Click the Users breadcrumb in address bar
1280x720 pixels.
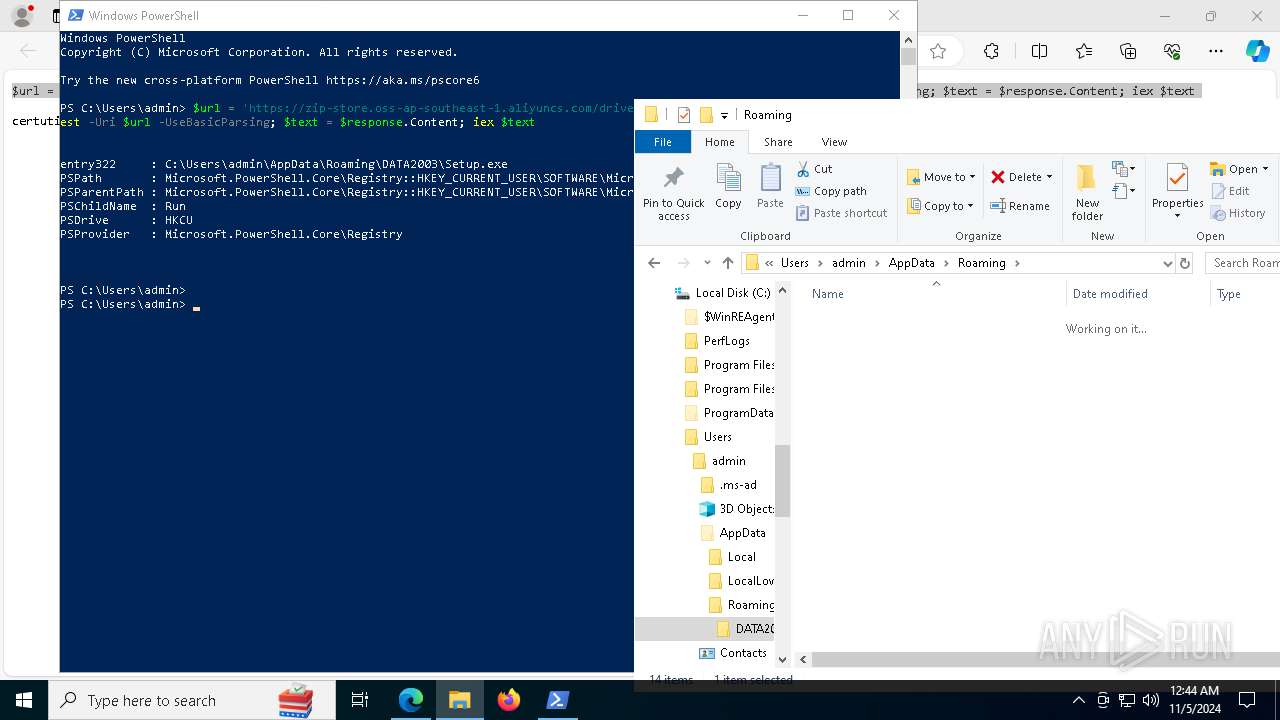tap(794, 263)
